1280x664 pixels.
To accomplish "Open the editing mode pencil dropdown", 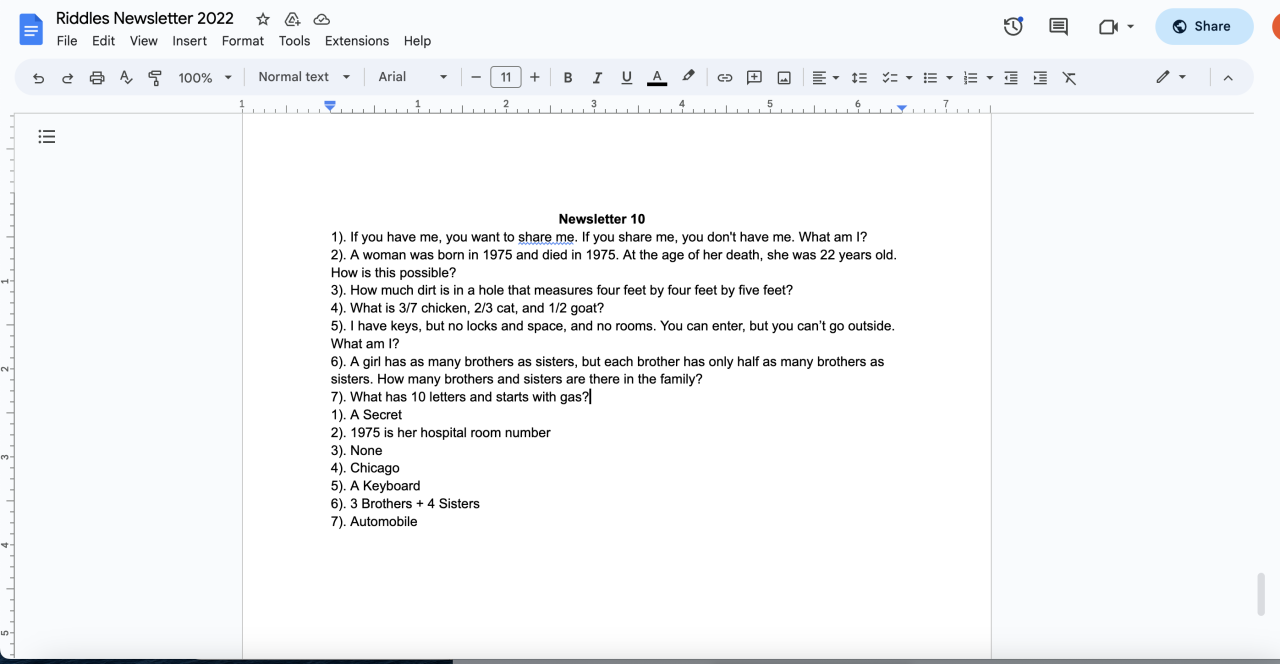I will coord(1171,77).
